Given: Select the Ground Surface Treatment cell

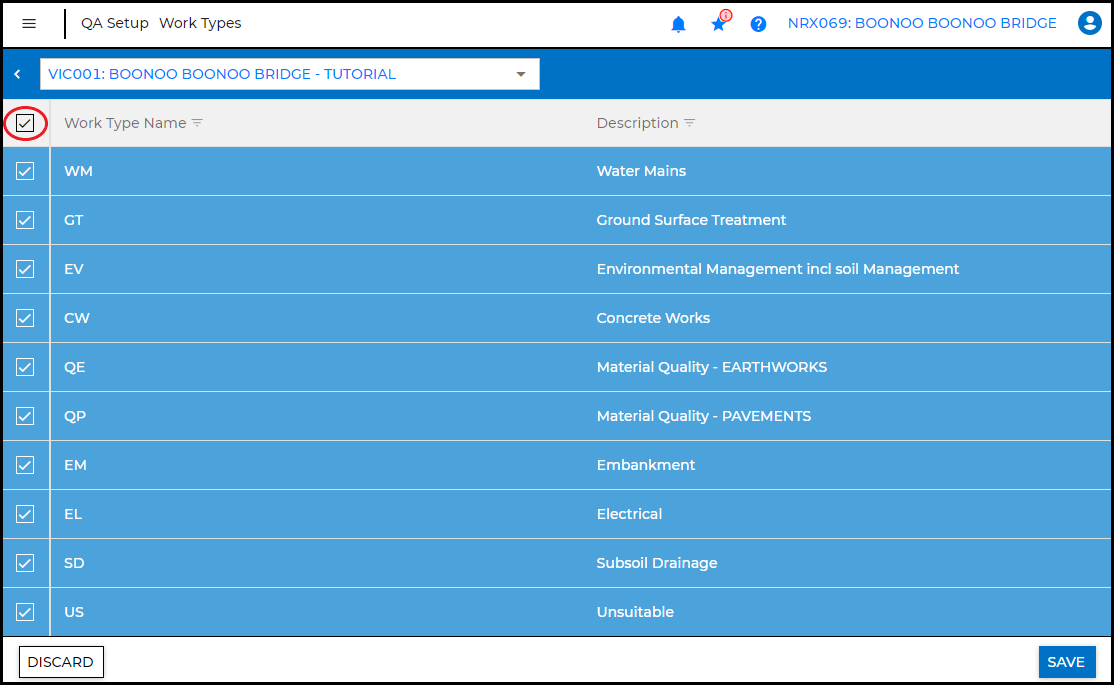Looking at the screenshot, I should [691, 220].
